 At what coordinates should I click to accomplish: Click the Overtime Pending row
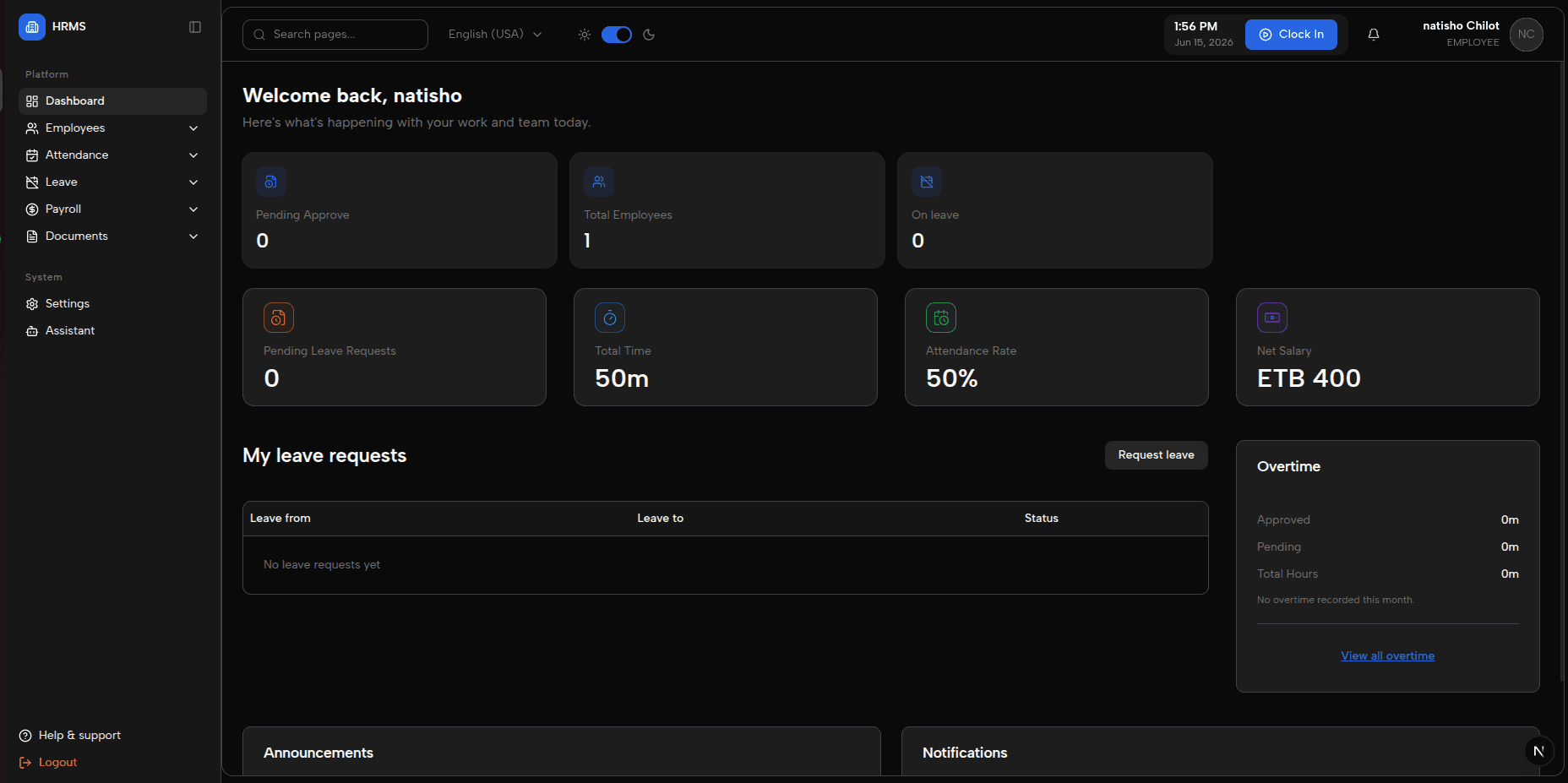[1387, 547]
